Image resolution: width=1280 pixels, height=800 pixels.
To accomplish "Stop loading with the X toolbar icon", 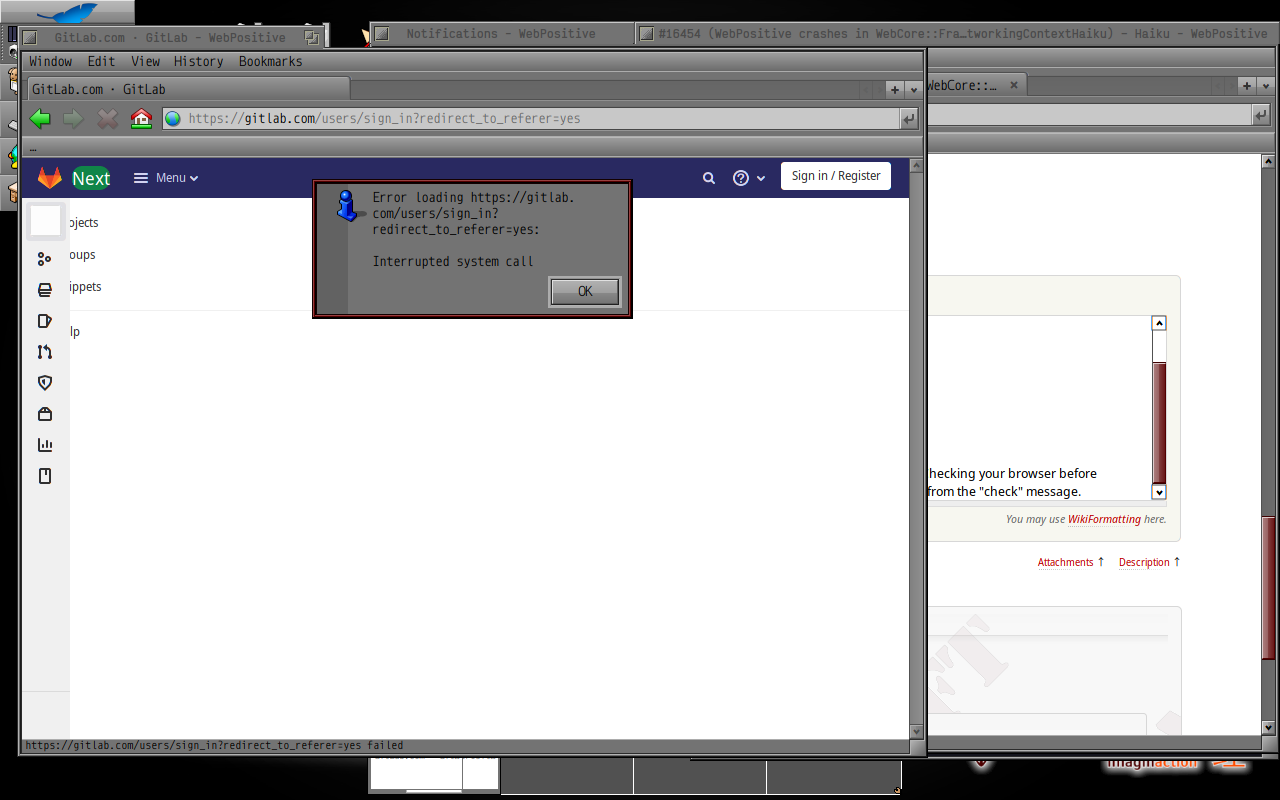I will 107,119.
